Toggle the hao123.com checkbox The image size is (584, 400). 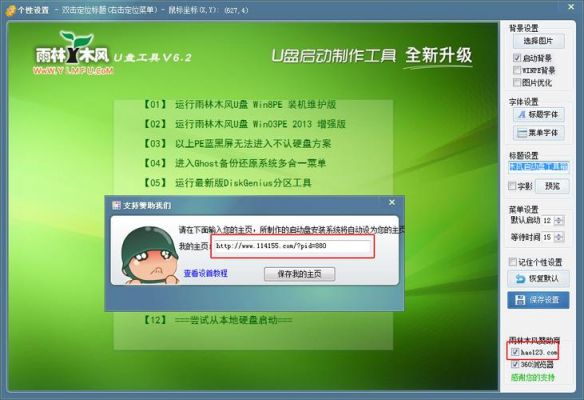coord(515,352)
